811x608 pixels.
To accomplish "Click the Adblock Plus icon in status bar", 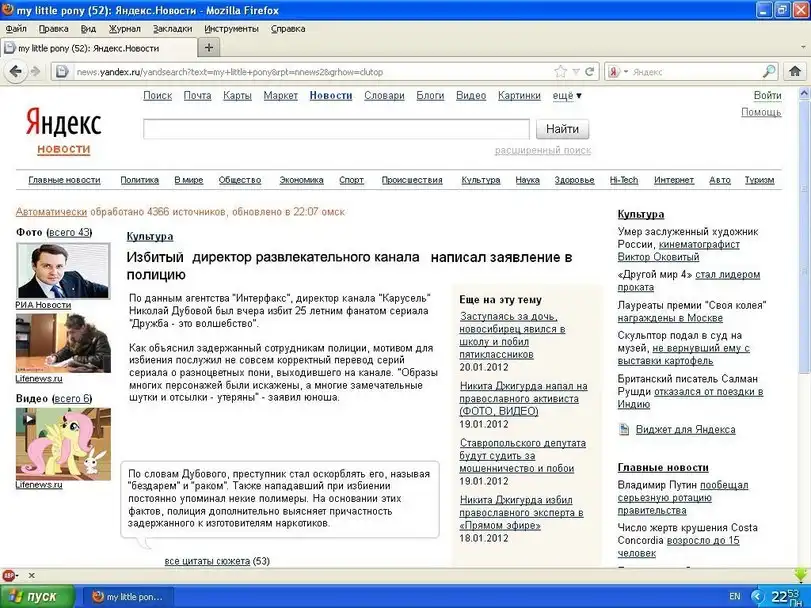I will tap(9, 575).
